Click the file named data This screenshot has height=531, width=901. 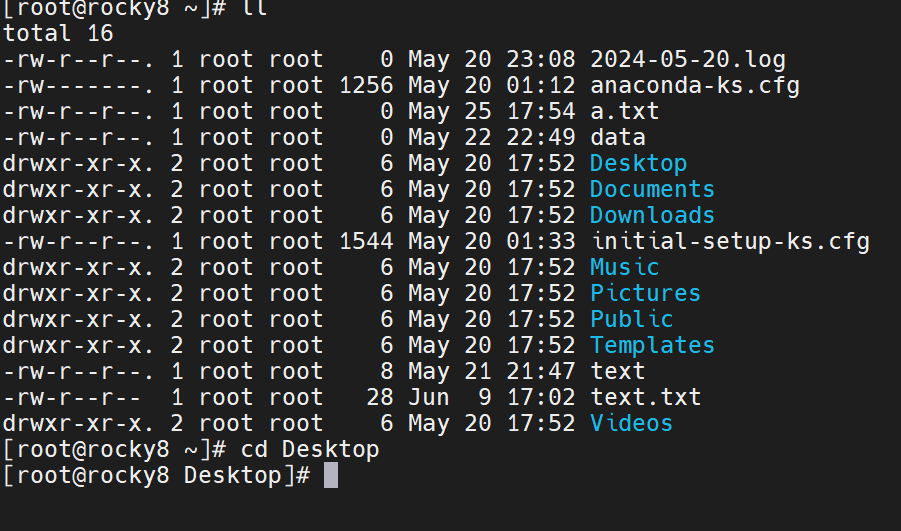618,137
